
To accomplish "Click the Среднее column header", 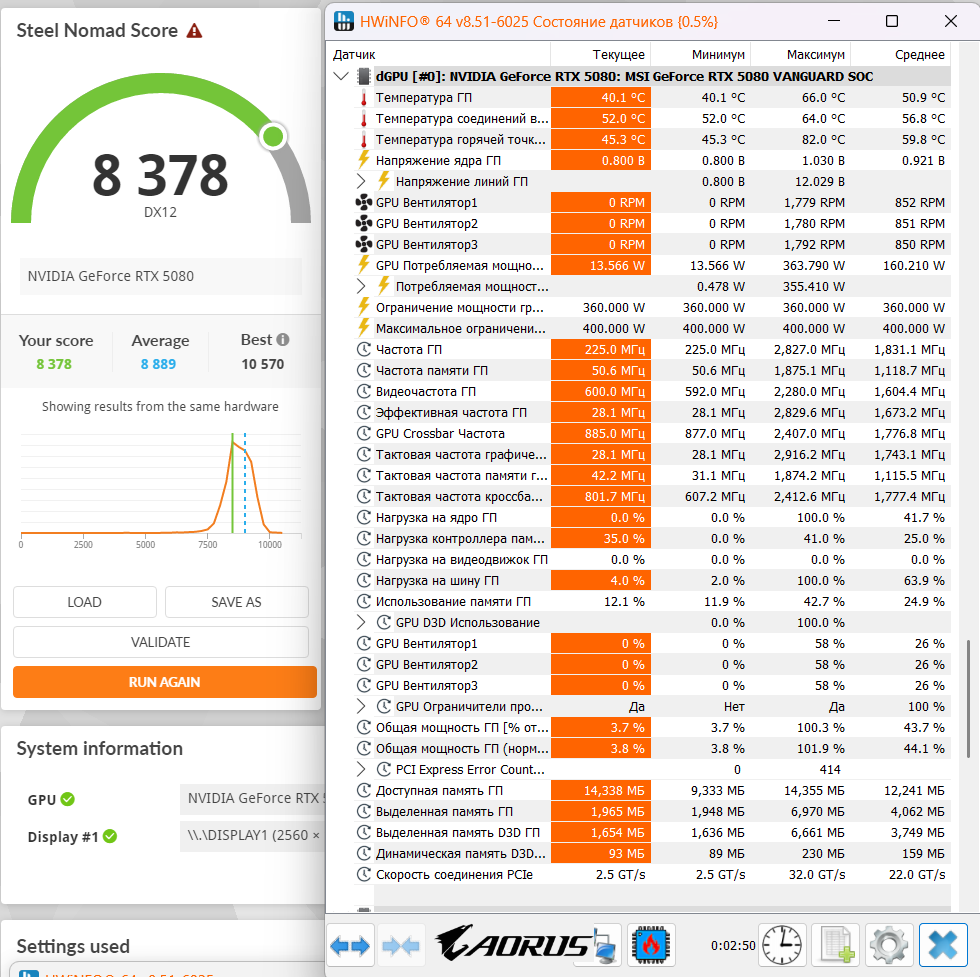I will point(901,54).
